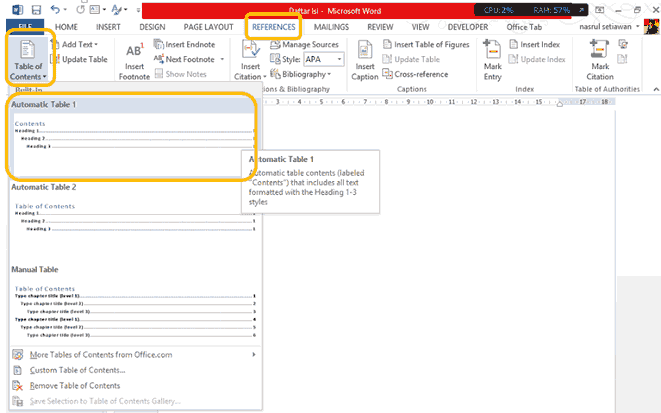This screenshot has width=661, height=413.
Task: Switch to the VIEW tab
Action: (420, 27)
